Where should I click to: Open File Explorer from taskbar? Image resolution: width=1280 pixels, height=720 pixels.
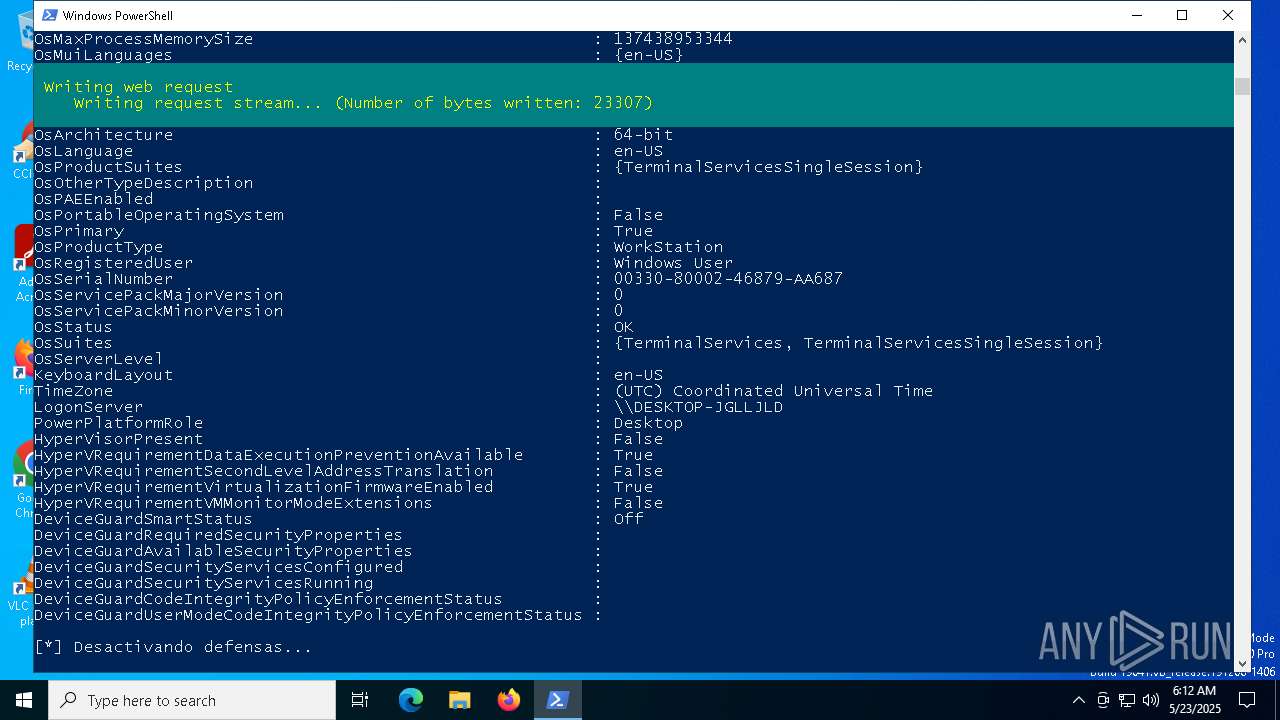[x=460, y=700]
